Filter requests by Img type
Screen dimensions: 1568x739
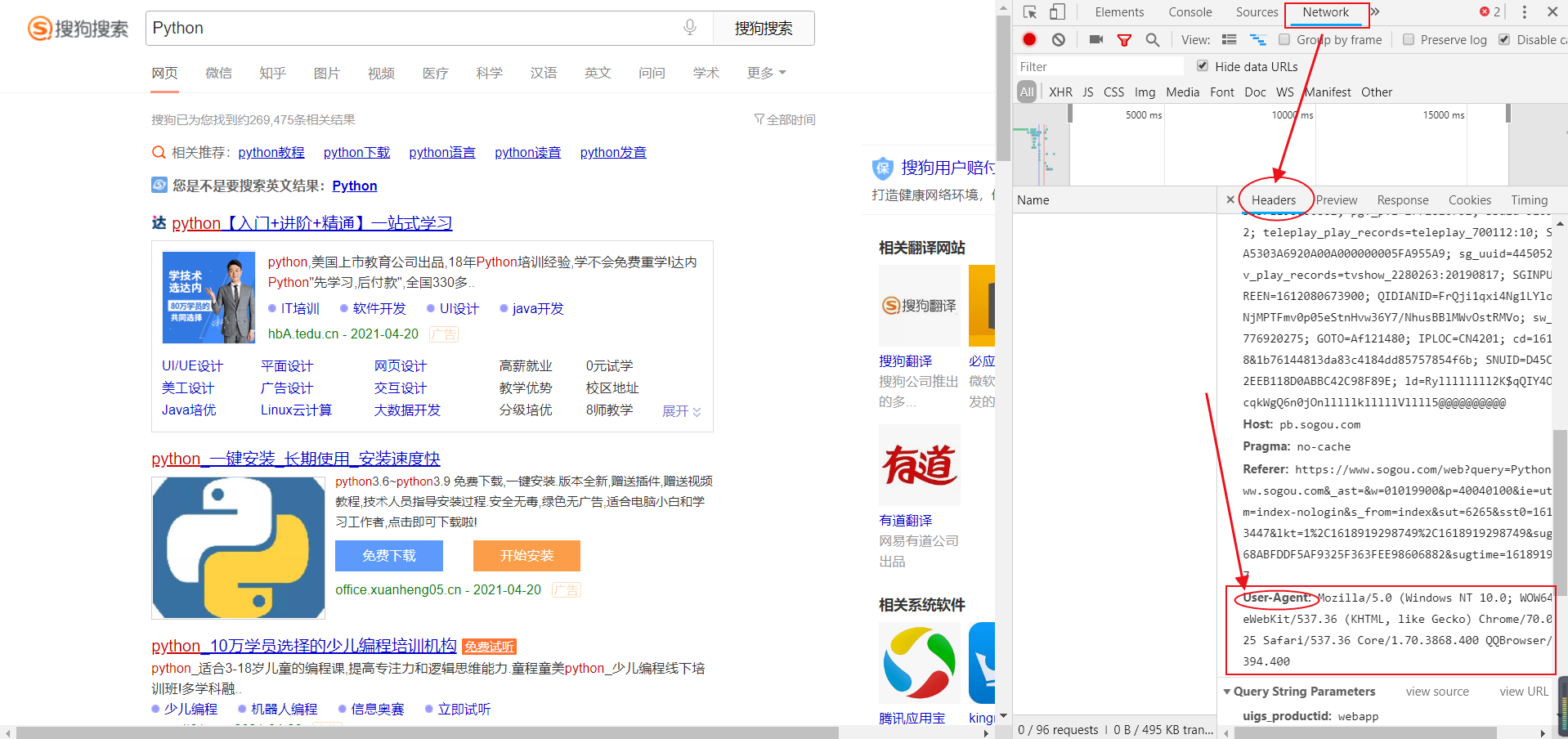click(x=1145, y=92)
